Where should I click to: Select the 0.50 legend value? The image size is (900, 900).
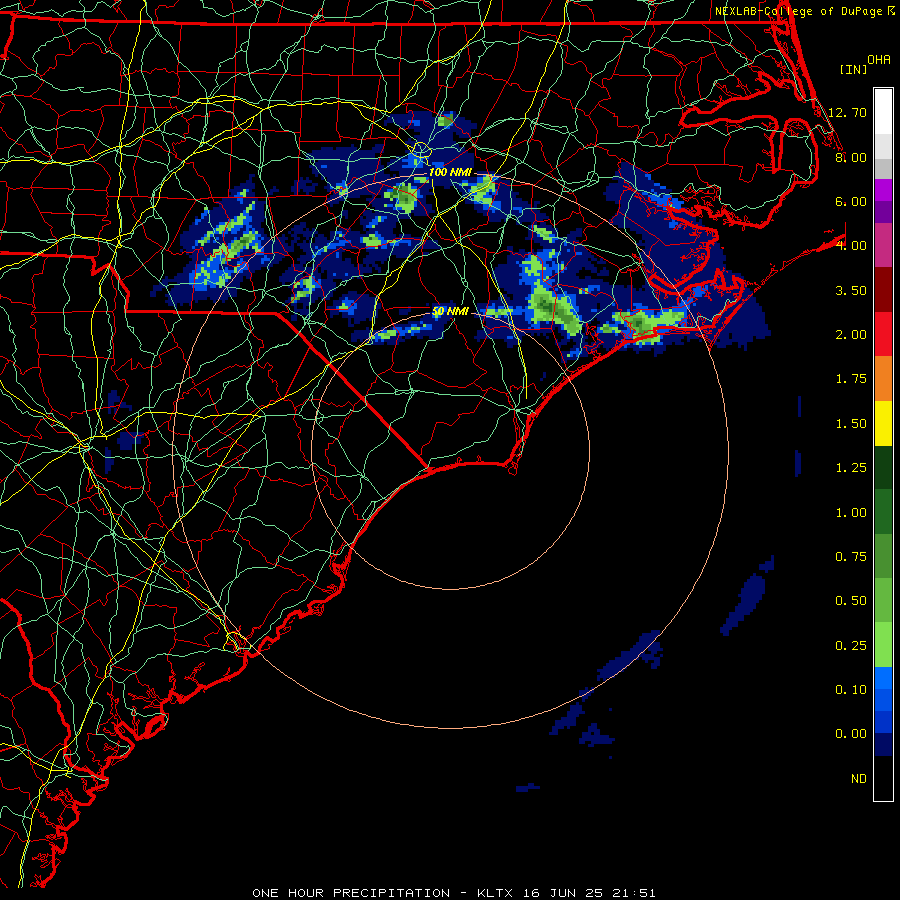pos(851,601)
